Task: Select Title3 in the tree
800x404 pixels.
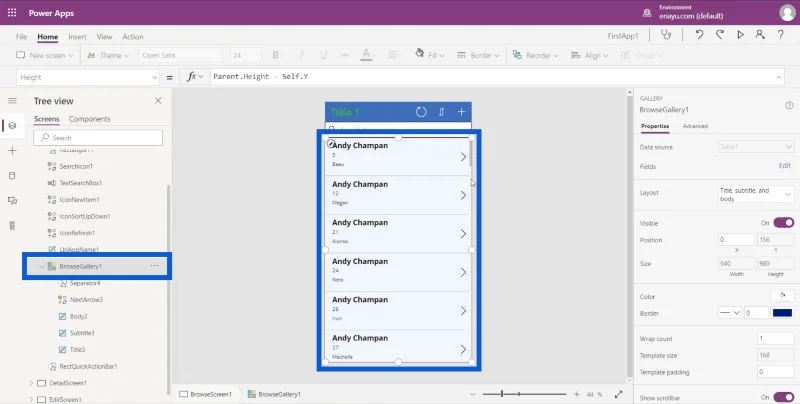Action: (x=78, y=349)
